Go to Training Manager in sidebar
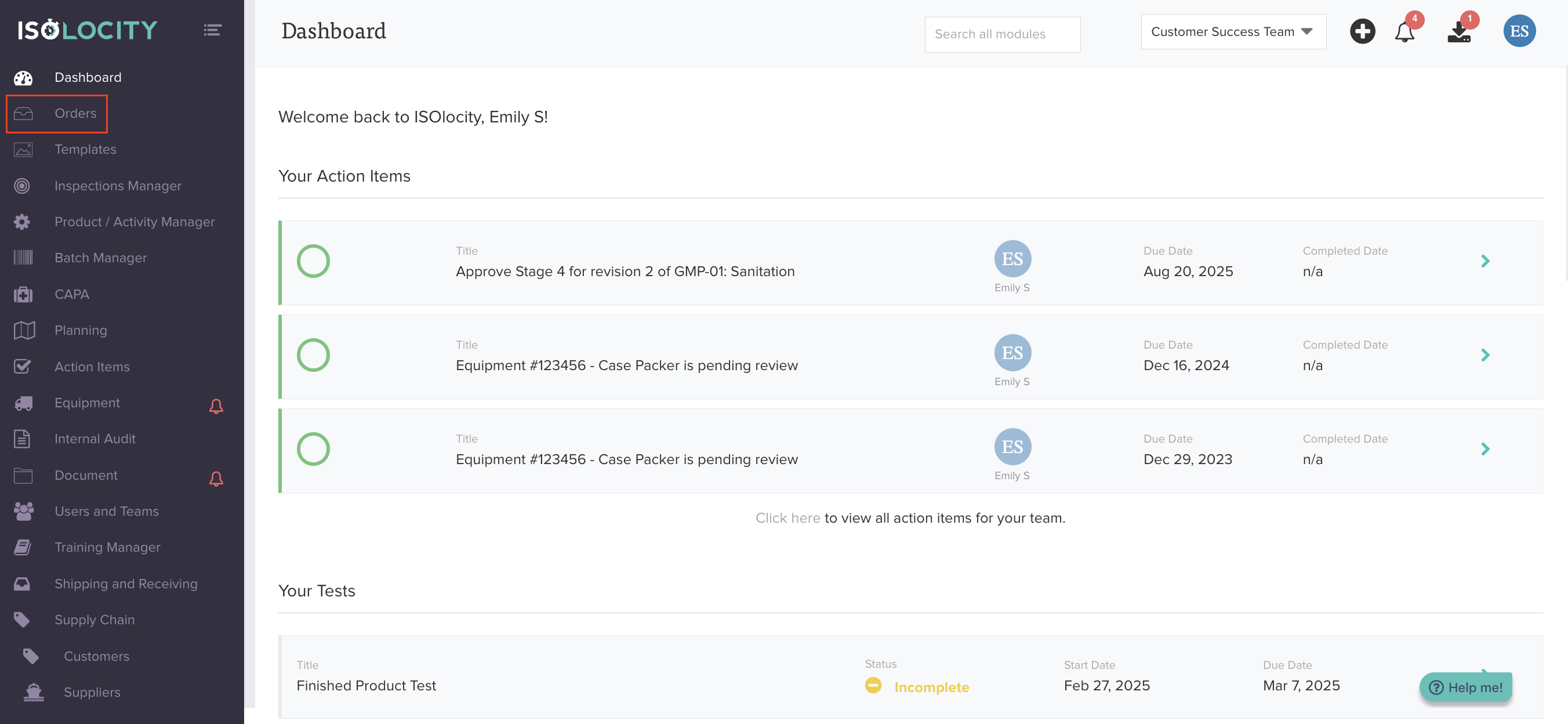 [107, 547]
